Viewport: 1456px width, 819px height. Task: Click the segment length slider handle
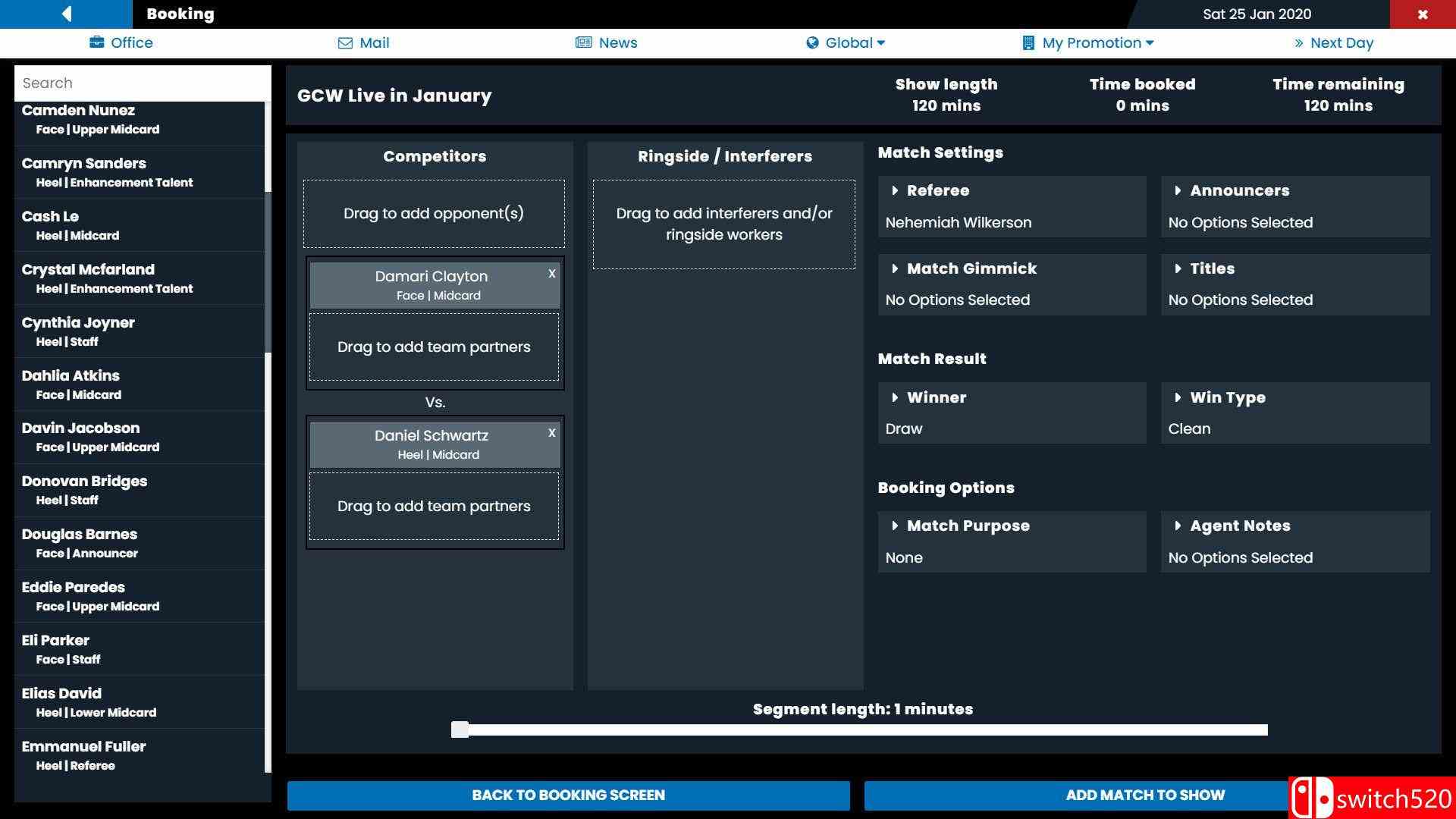[x=460, y=730]
